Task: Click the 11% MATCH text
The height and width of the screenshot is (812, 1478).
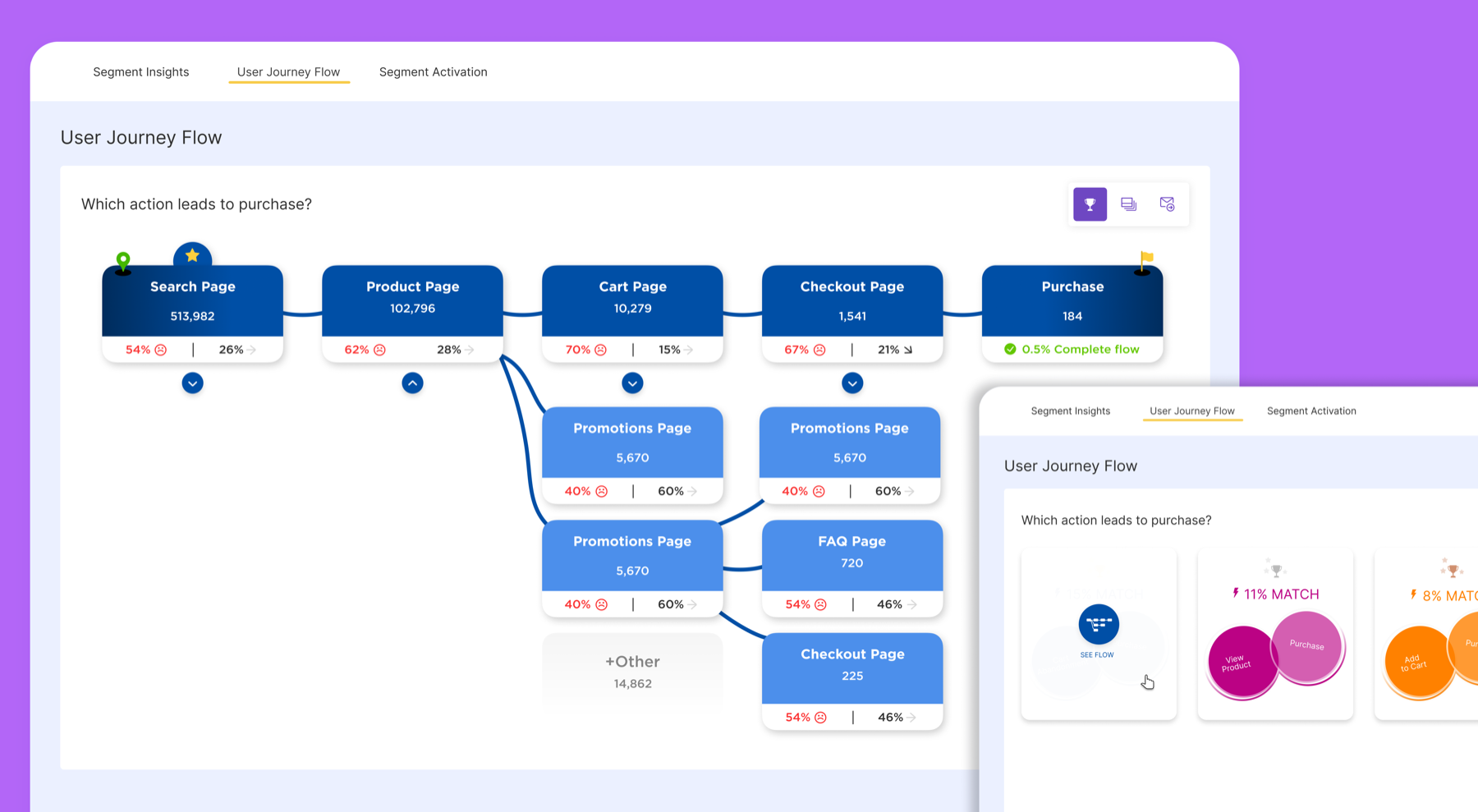Action: pos(1281,594)
